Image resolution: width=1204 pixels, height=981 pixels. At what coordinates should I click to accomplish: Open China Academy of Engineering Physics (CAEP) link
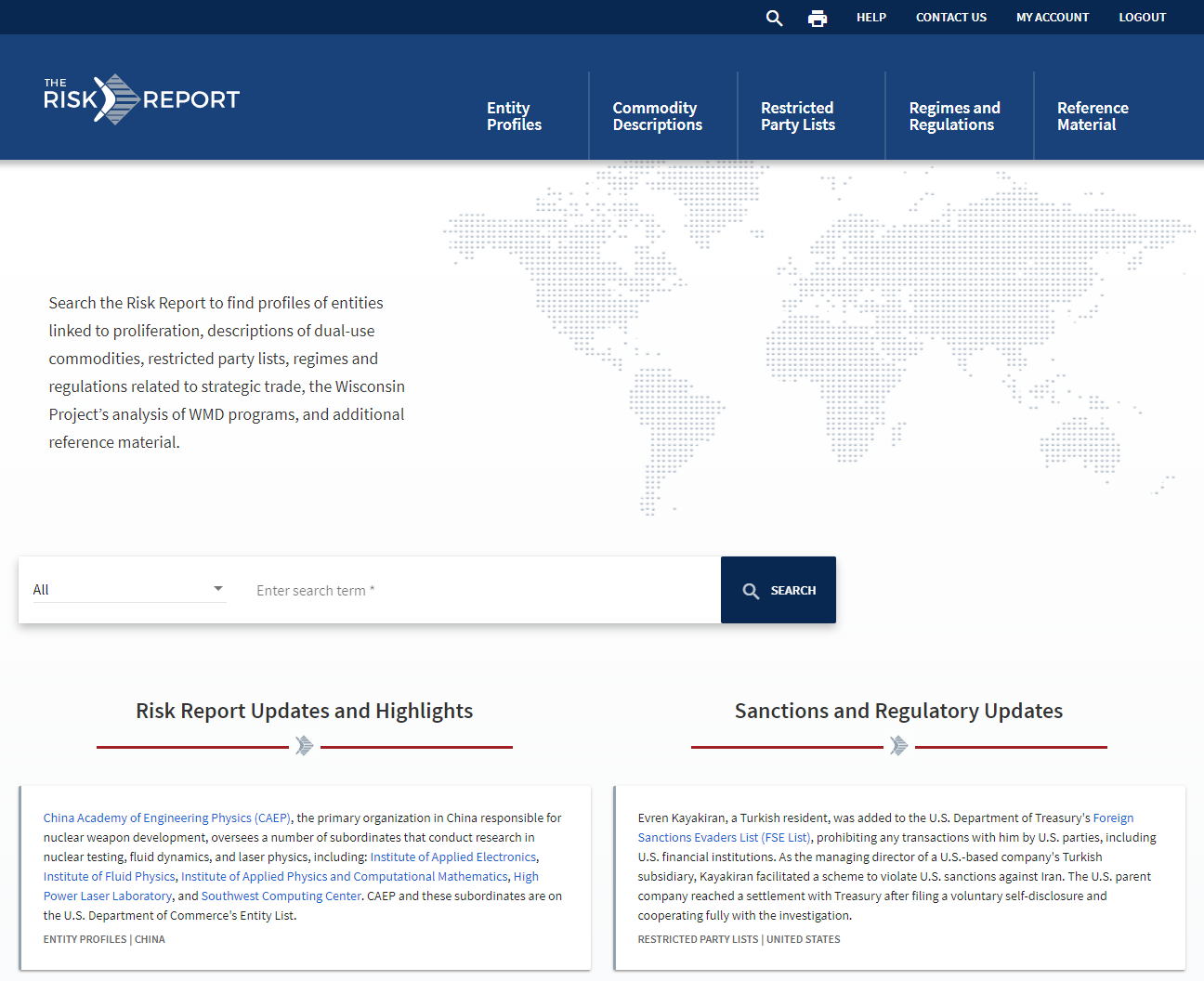(x=167, y=818)
